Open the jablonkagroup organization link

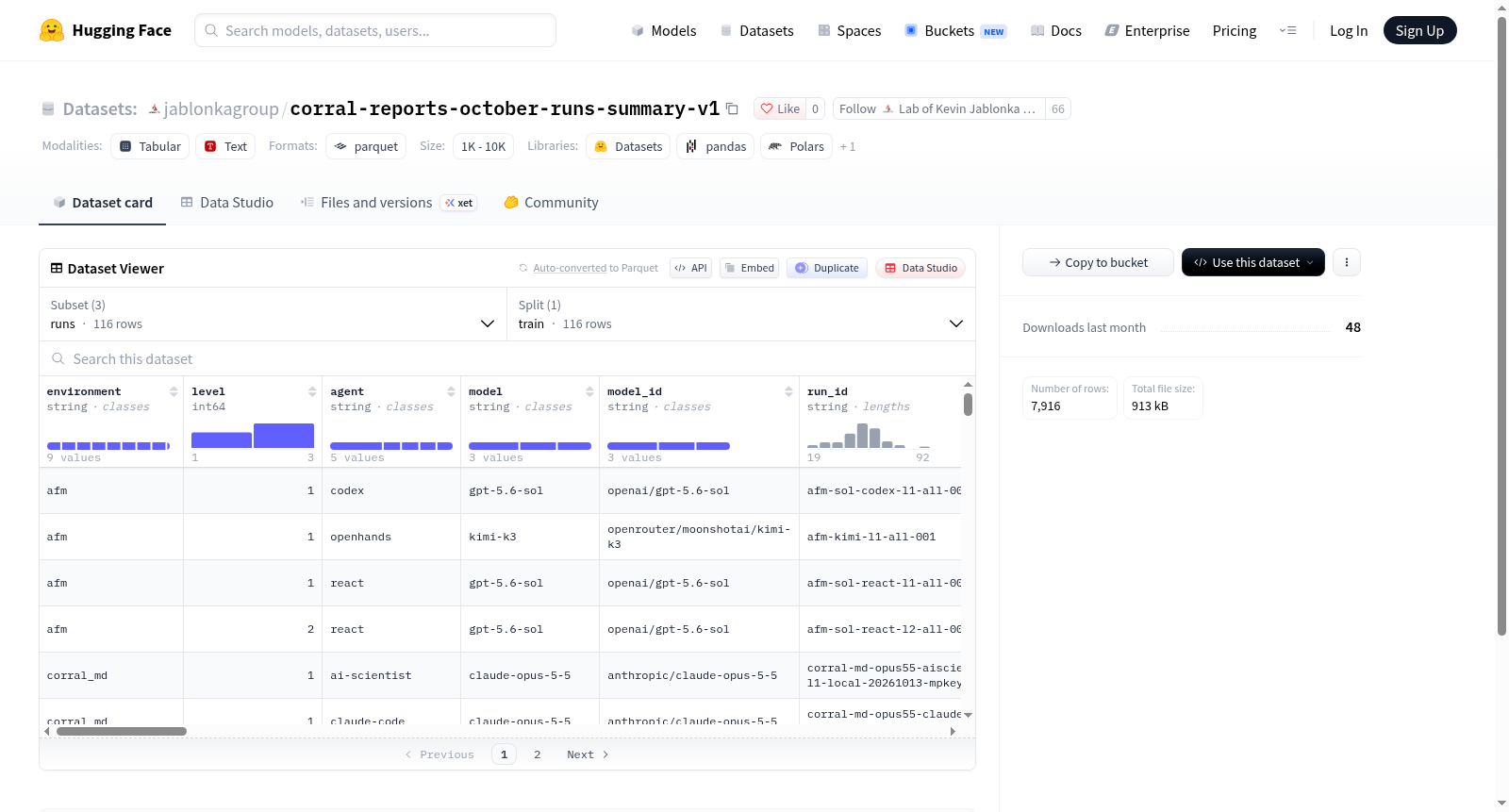(x=221, y=108)
